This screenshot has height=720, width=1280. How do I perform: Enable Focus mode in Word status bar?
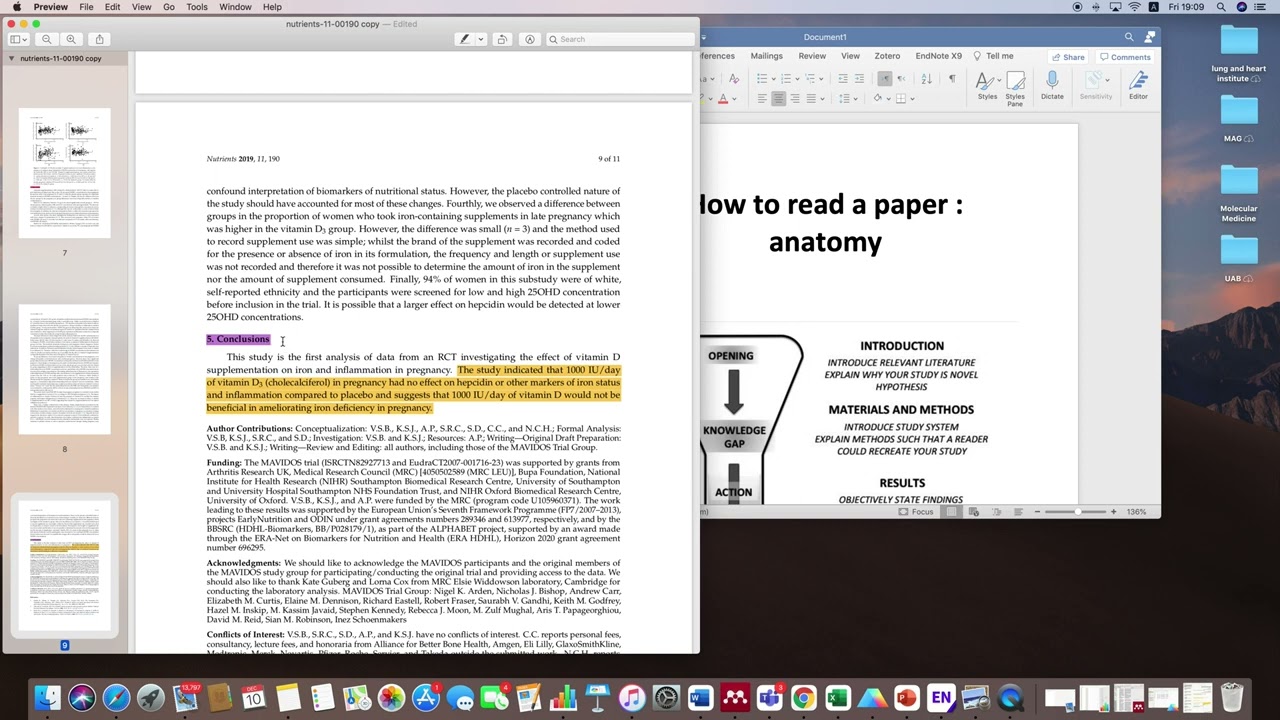pyautogui.click(x=916, y=512)
